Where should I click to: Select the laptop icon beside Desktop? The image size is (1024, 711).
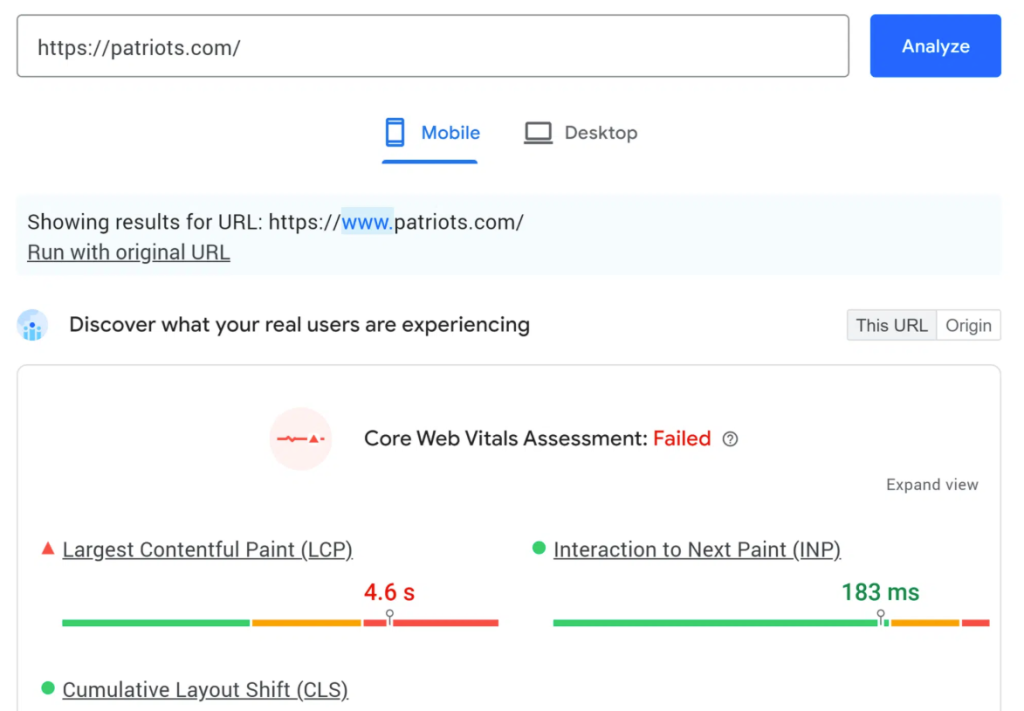[538, 131]
